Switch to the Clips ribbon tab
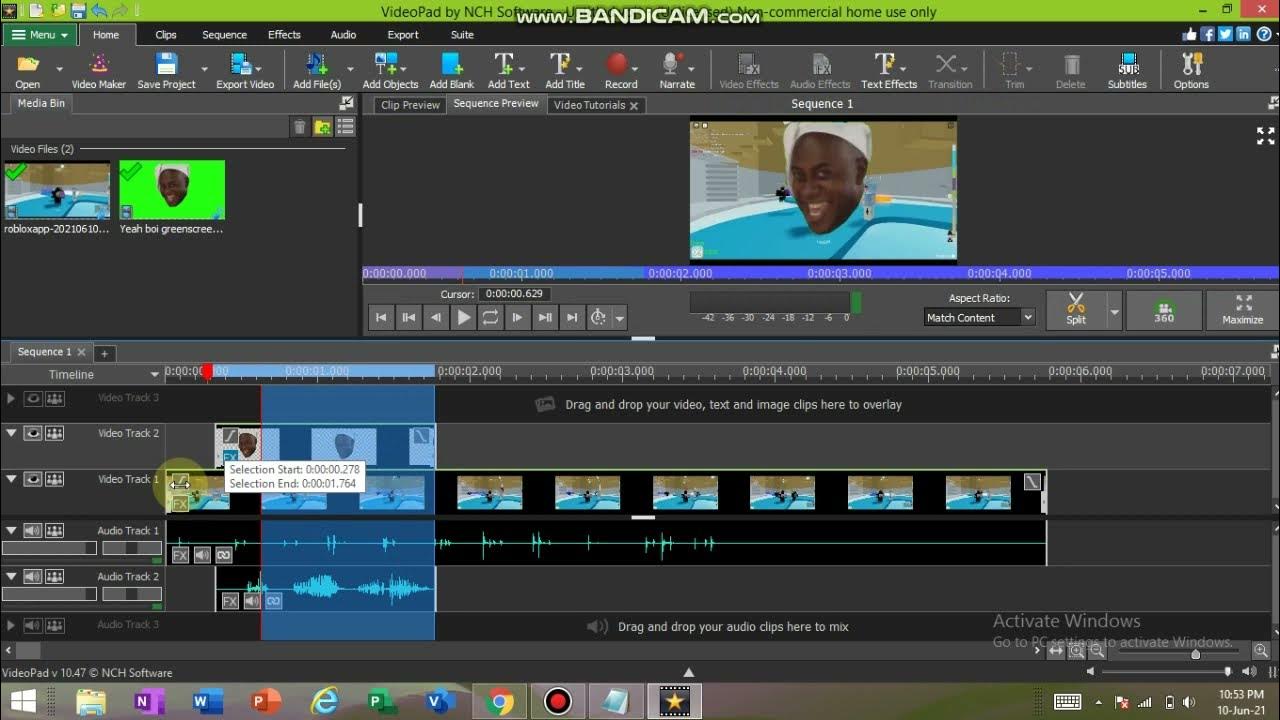The image size is (1280, 720). tap(166, 34)
